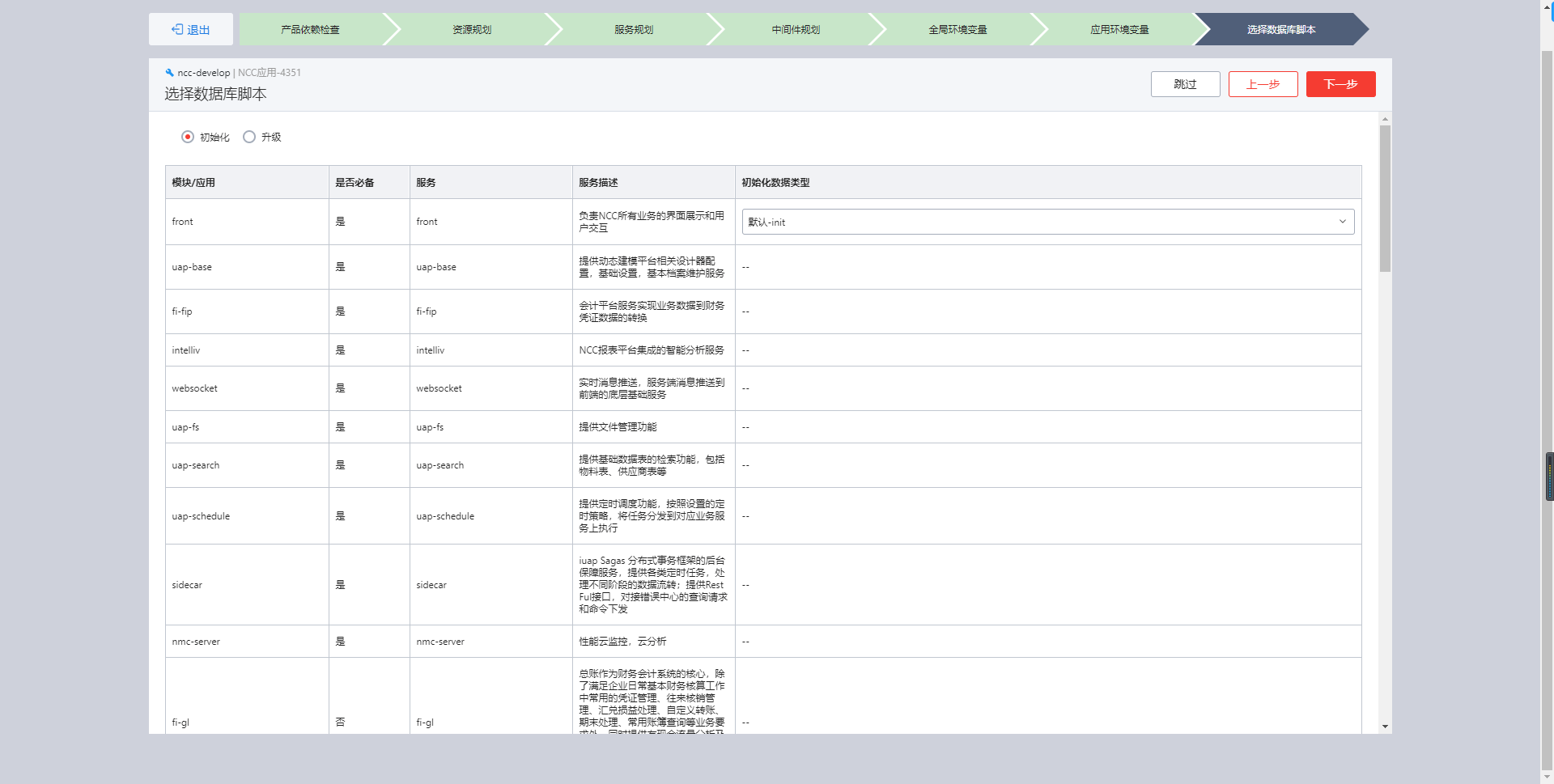The image size is (1554, 784).
Task: Click the sidecar service cell
Action: point(491,585)
